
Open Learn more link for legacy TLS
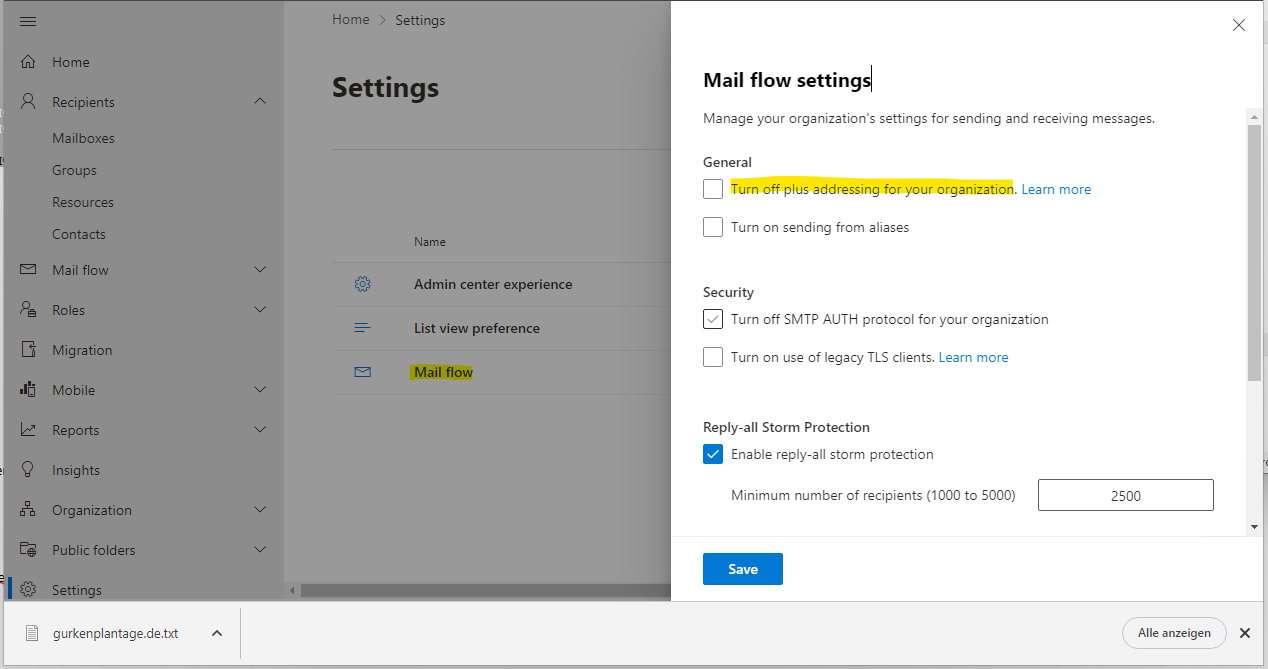[973, 357]
